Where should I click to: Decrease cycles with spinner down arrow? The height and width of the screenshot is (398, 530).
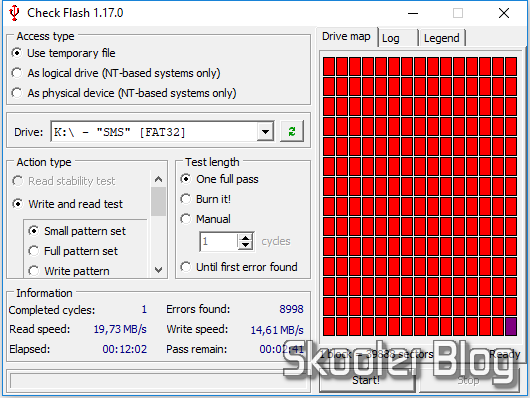click(x=245, y=245)
